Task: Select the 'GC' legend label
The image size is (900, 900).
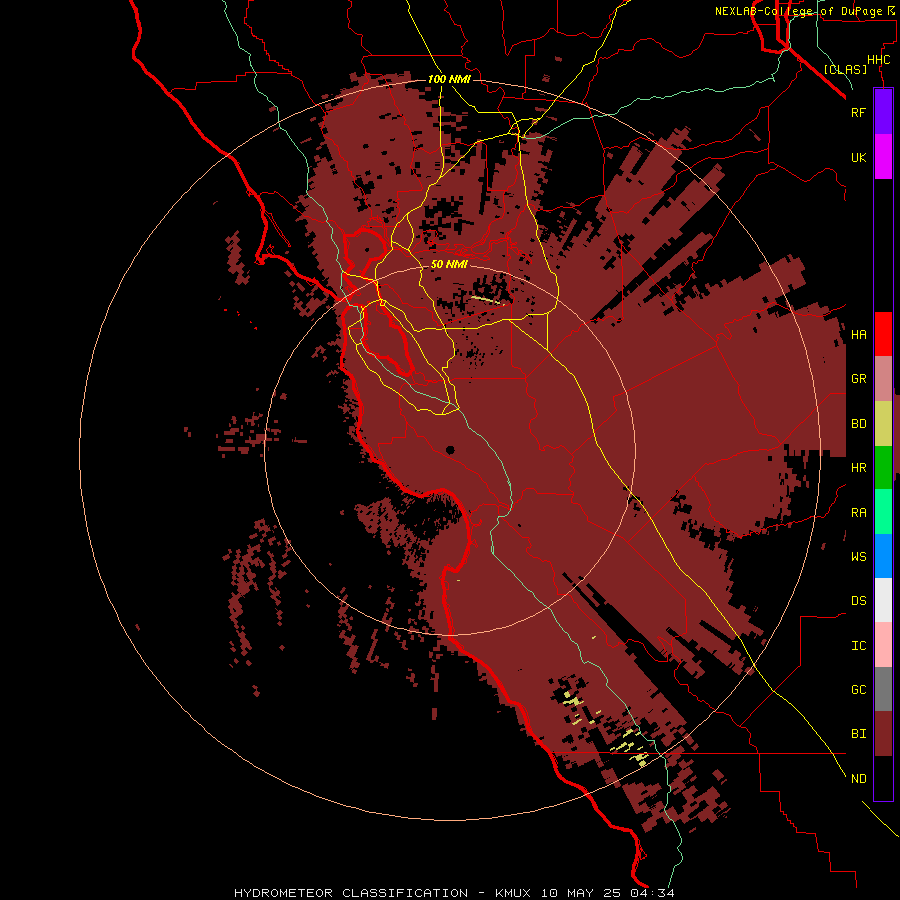Action: [858, 690]
